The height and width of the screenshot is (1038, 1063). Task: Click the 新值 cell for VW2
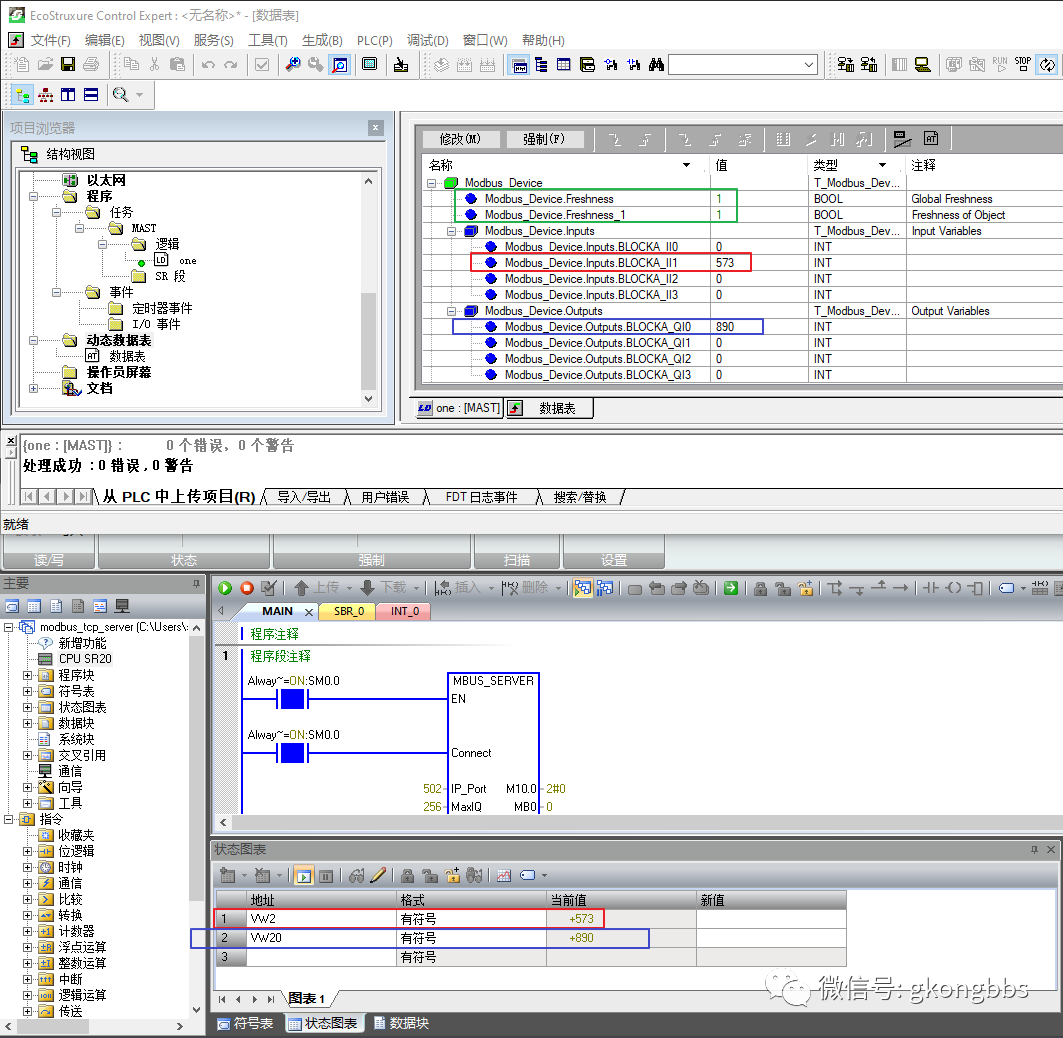(771, 919)
